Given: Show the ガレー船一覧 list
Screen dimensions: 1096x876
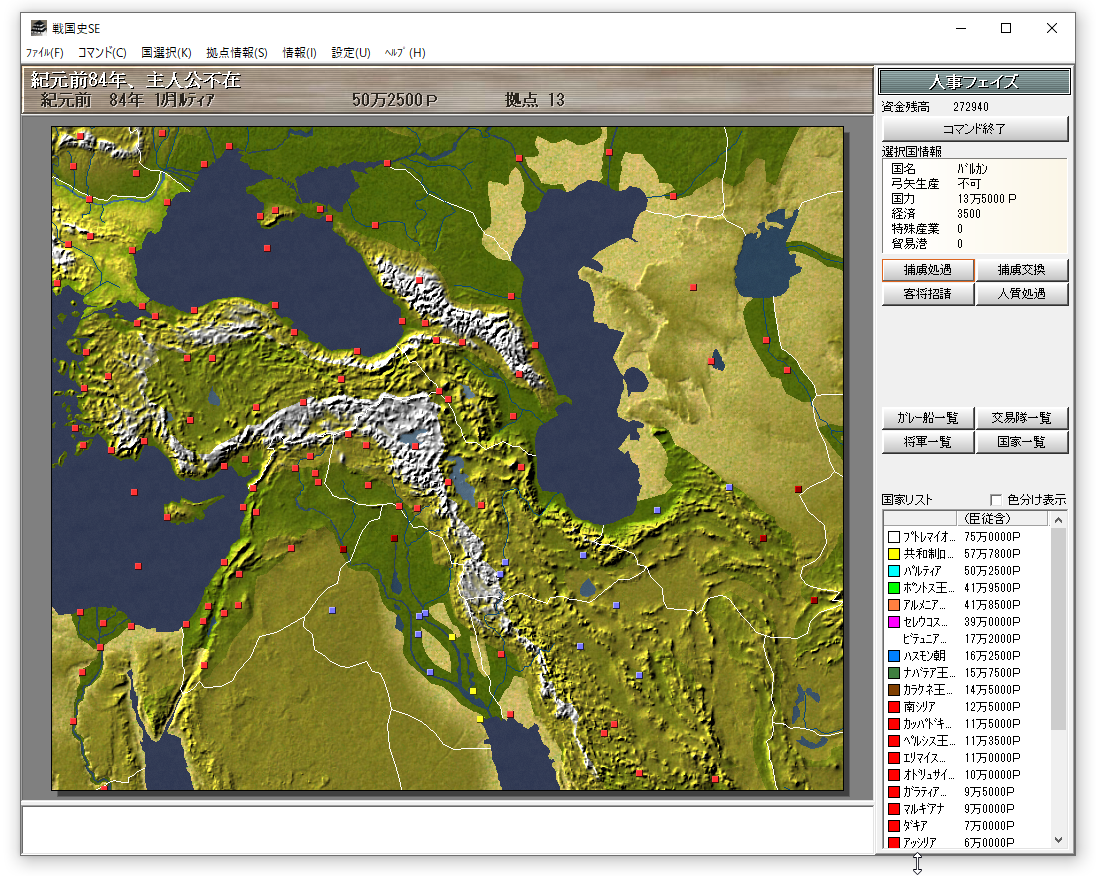Looking at the screenshot, I should click(x=927, y=418).
